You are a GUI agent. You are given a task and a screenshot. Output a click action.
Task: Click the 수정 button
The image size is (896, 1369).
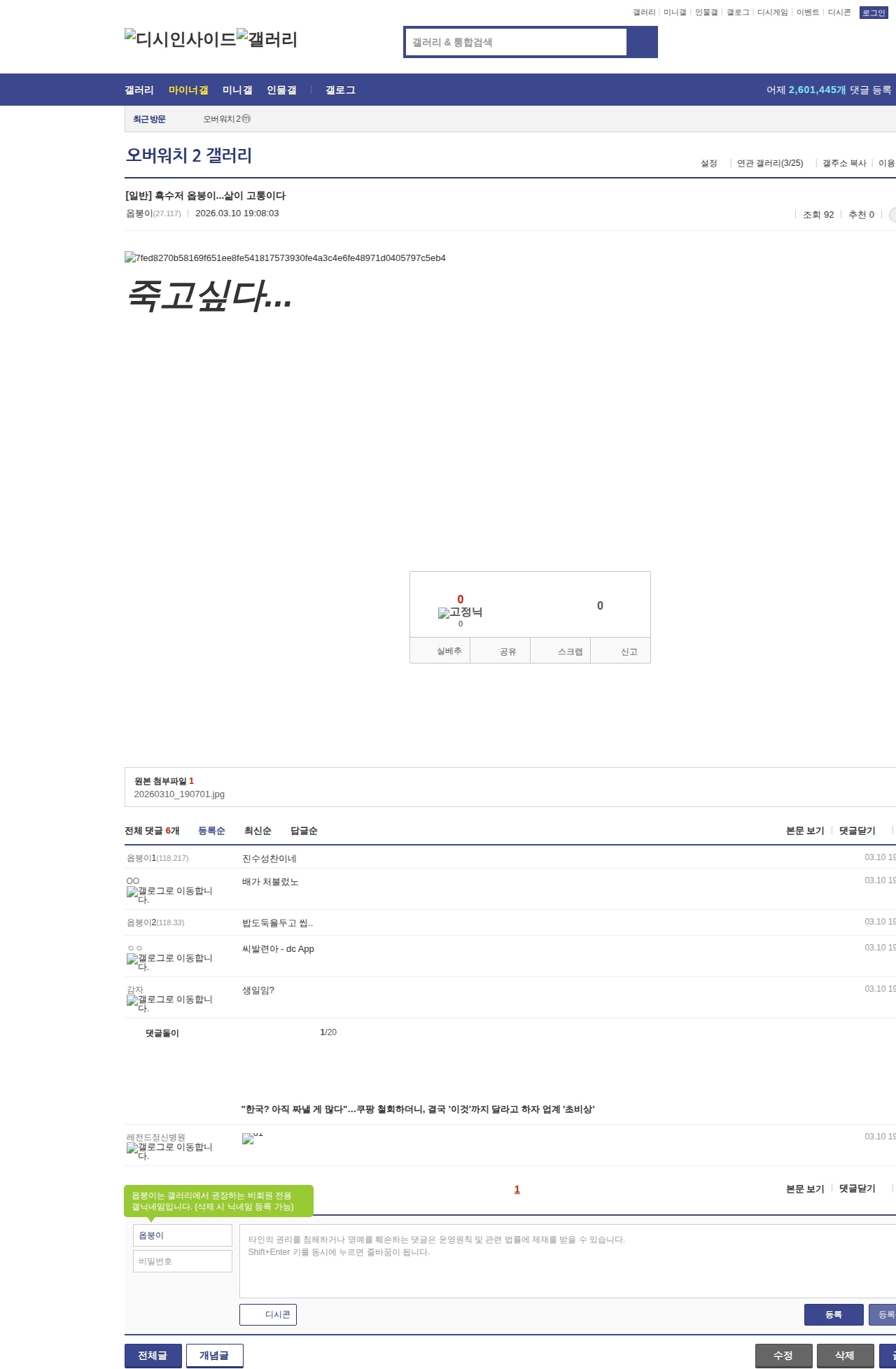click(784, 1356)
